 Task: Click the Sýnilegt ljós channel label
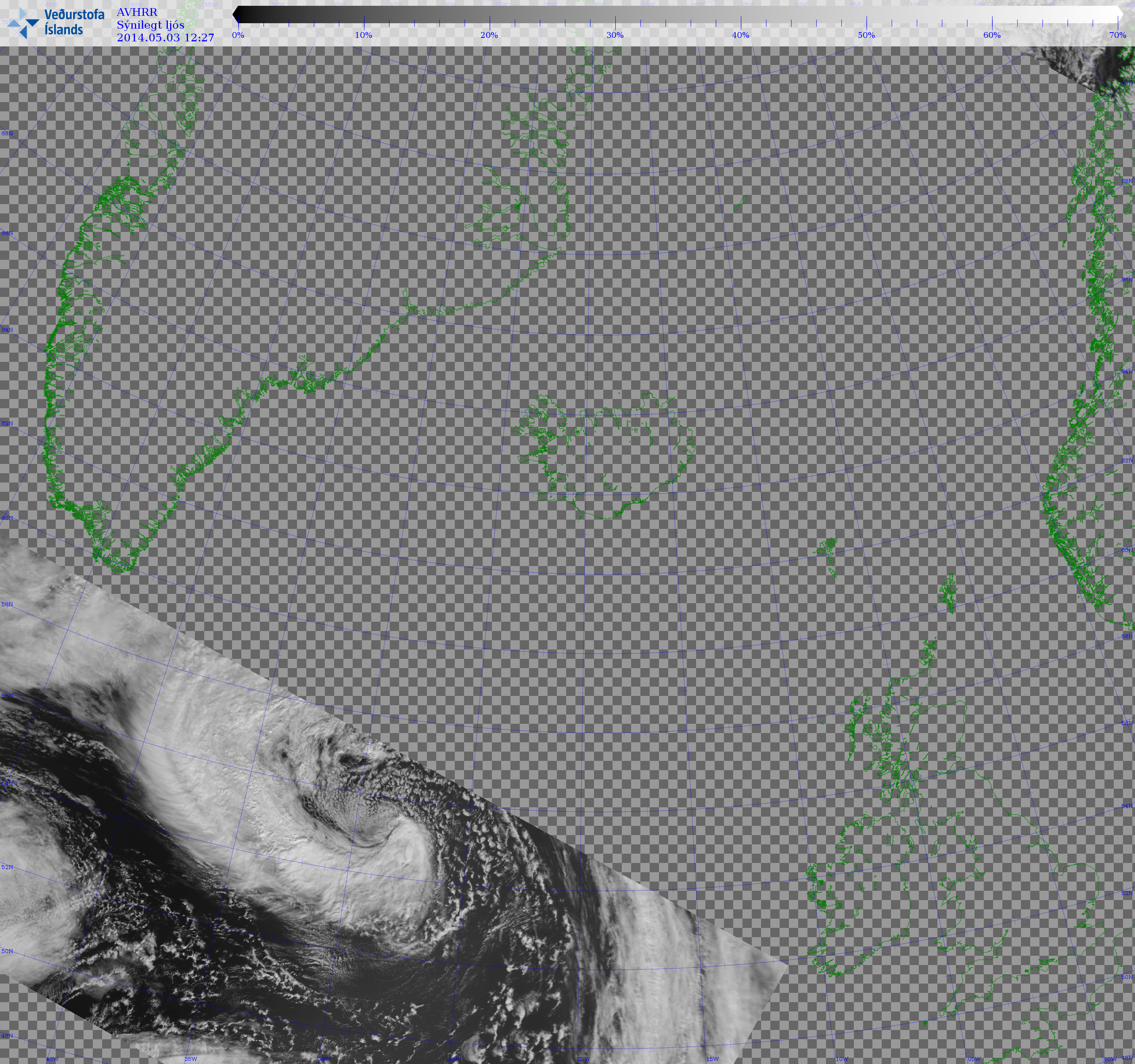click(150, 24)
